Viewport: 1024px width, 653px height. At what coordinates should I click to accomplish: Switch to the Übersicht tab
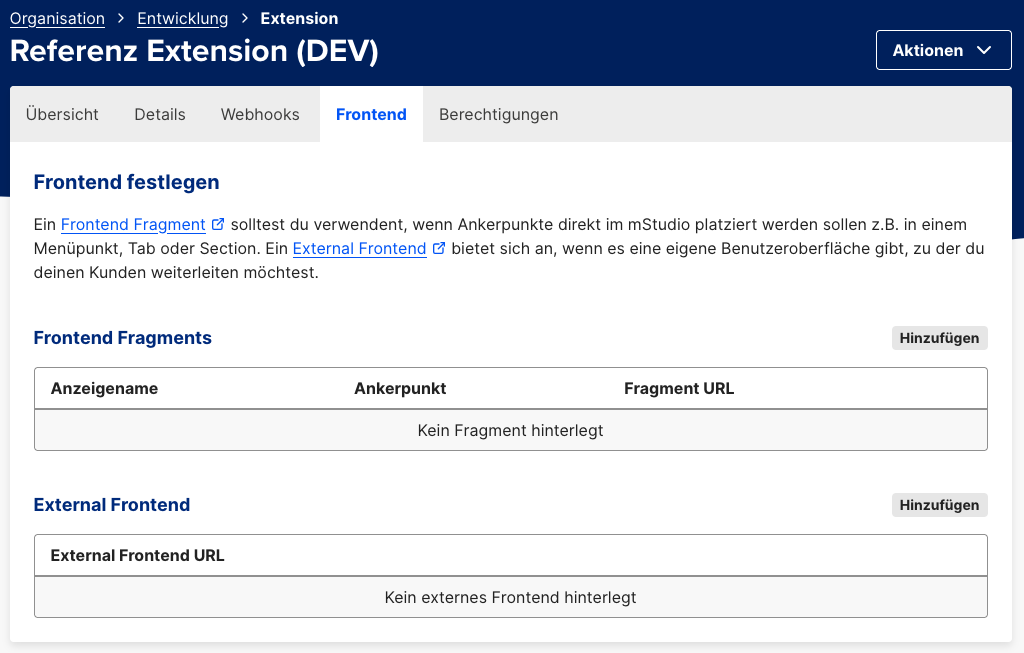[62, 114]
